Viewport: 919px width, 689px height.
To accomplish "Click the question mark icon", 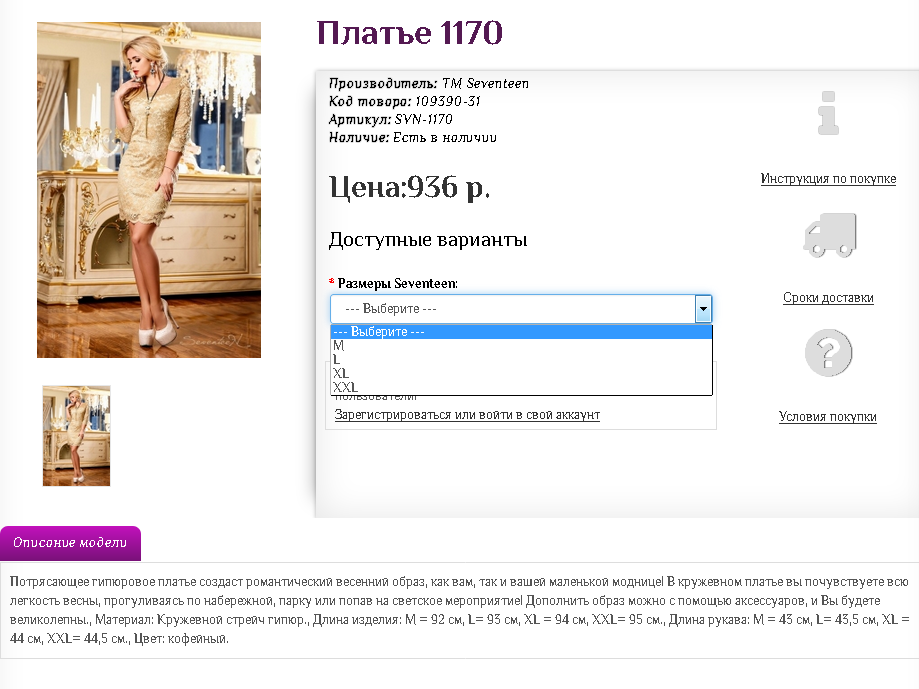I will tap(828, 353).
